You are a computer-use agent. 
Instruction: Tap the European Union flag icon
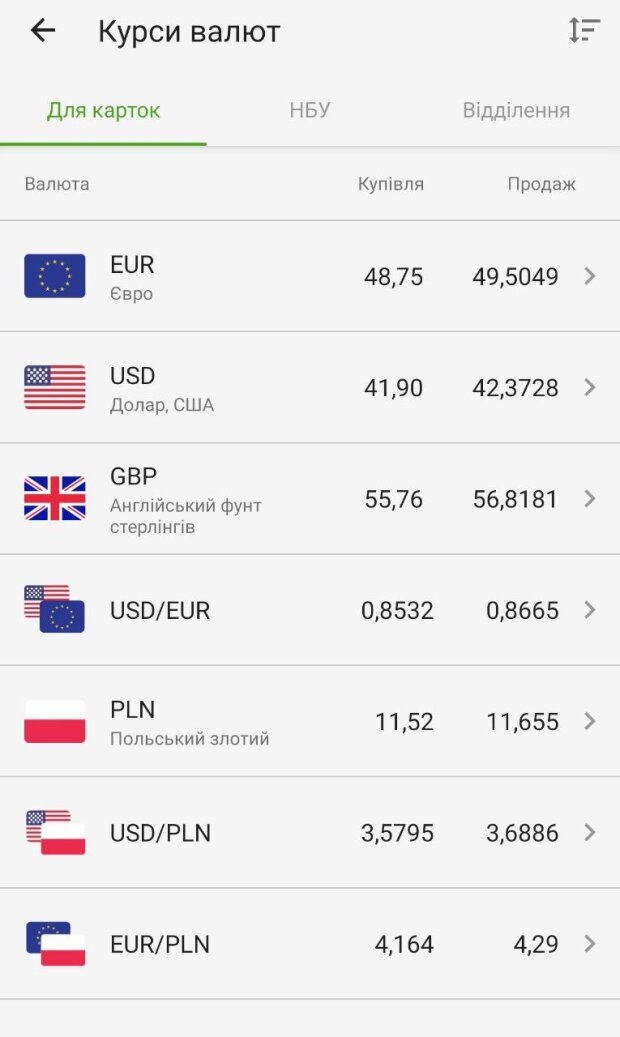pyautogui.click(x=55, y=276)
